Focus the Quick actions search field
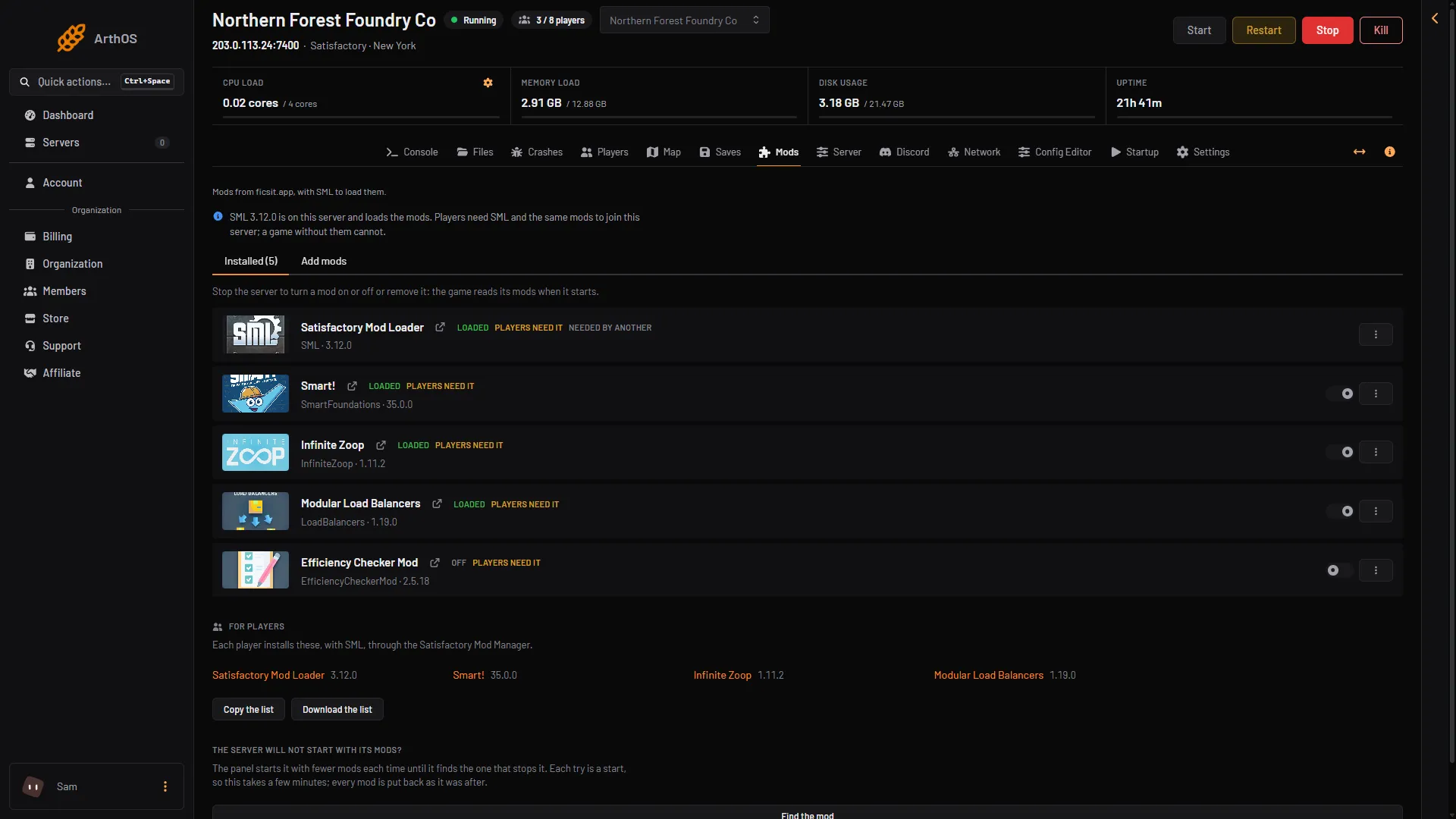Screen dimensions: 1456x819 pyautogui.click(x=96, y=81)
